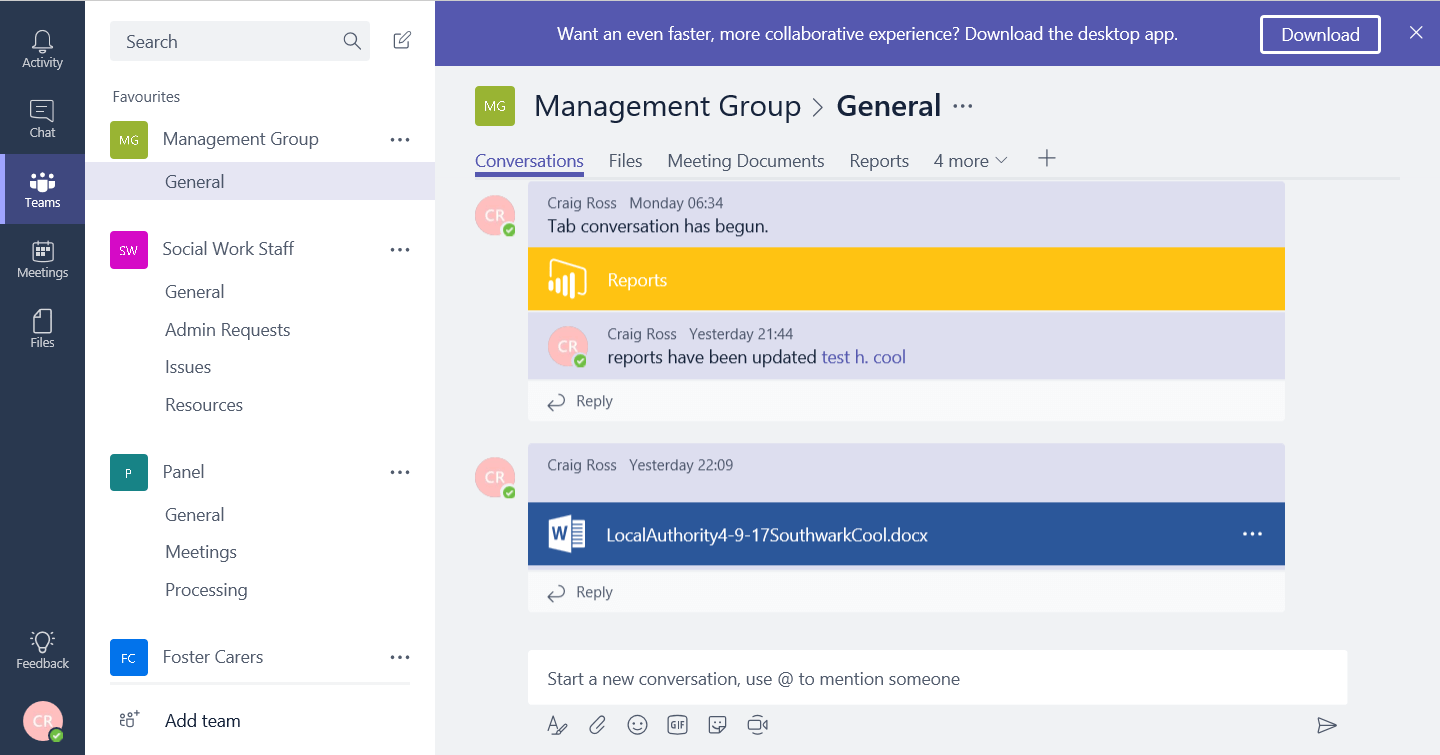This screenshot has width=1440, height=755.
Task: Click the Download desktop app button
Action: tap(1320, 34)
